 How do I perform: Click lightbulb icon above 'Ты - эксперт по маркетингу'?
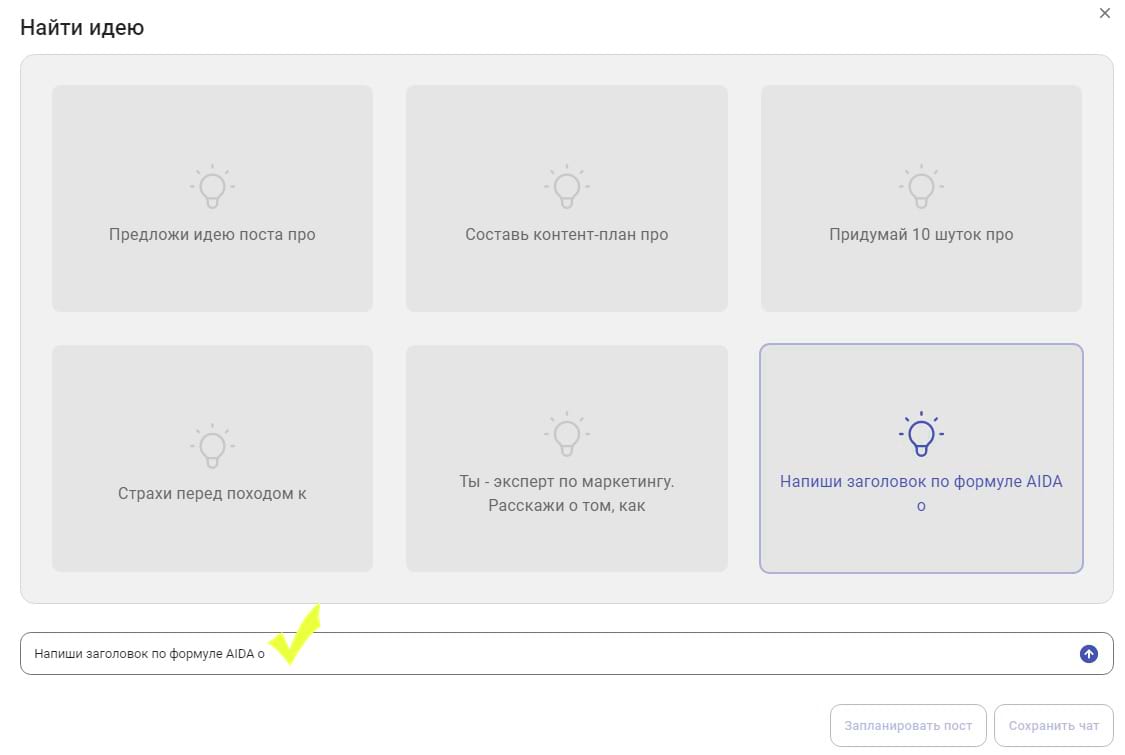(x=567, y=433)
